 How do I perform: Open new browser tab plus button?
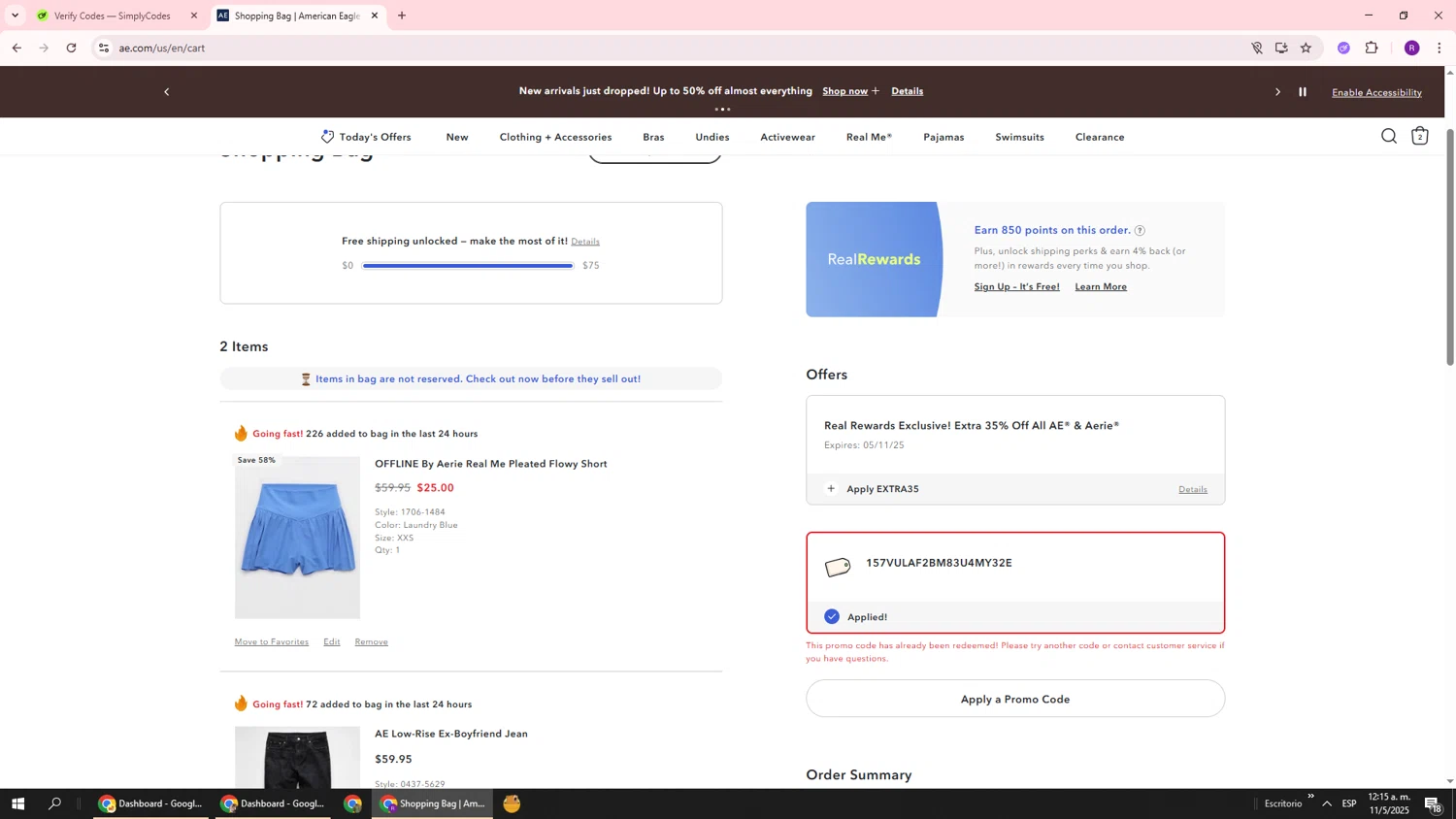402,16
